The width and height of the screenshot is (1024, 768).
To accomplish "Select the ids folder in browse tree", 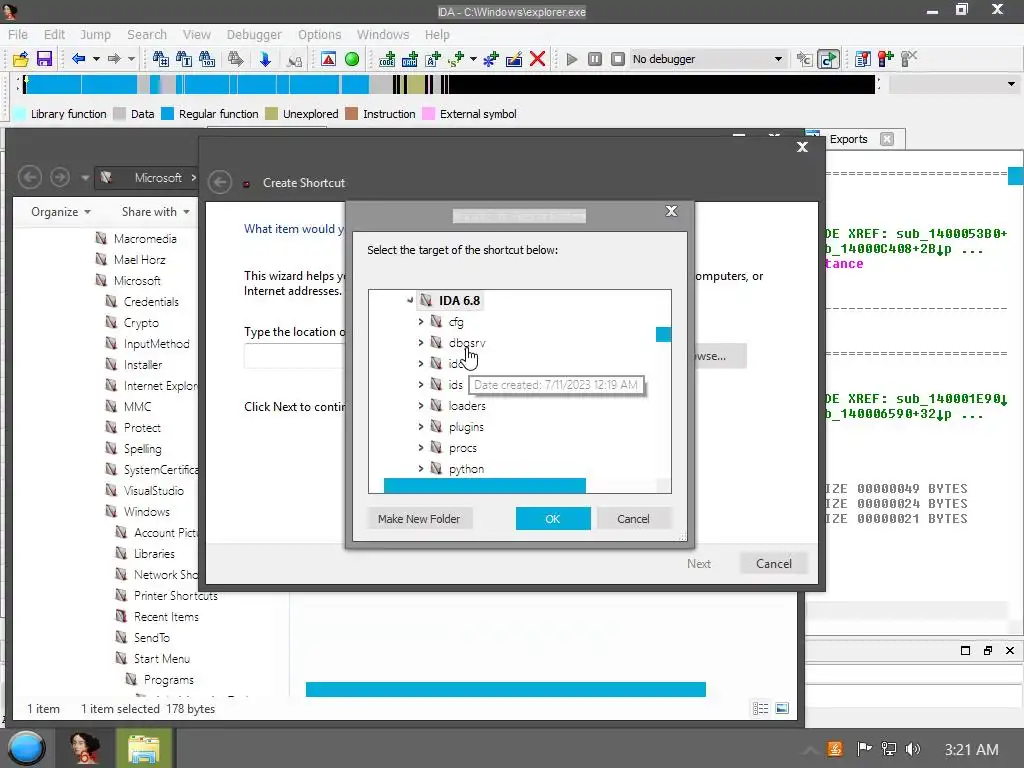I will [455, 385].
